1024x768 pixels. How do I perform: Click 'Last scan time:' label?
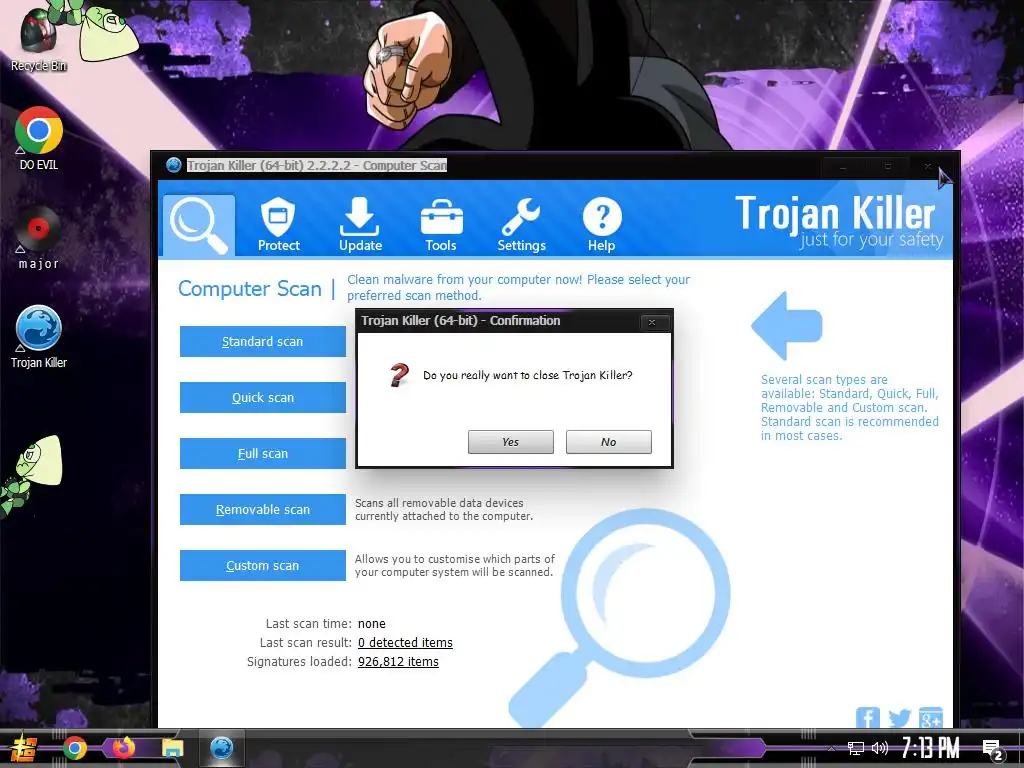tap(308, 624)
